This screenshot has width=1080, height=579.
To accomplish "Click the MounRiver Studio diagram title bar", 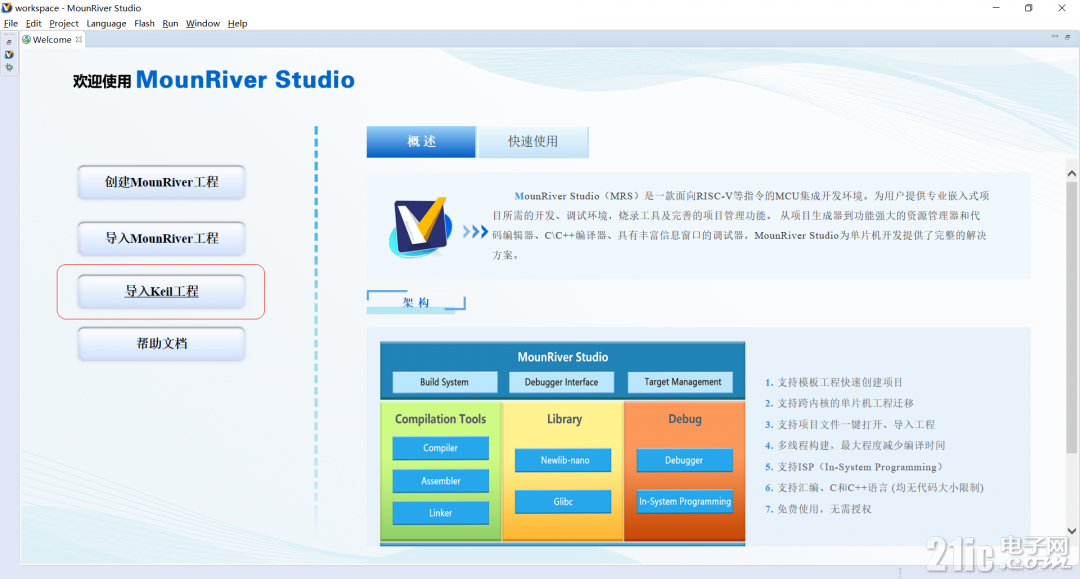I will click(563, 357).
